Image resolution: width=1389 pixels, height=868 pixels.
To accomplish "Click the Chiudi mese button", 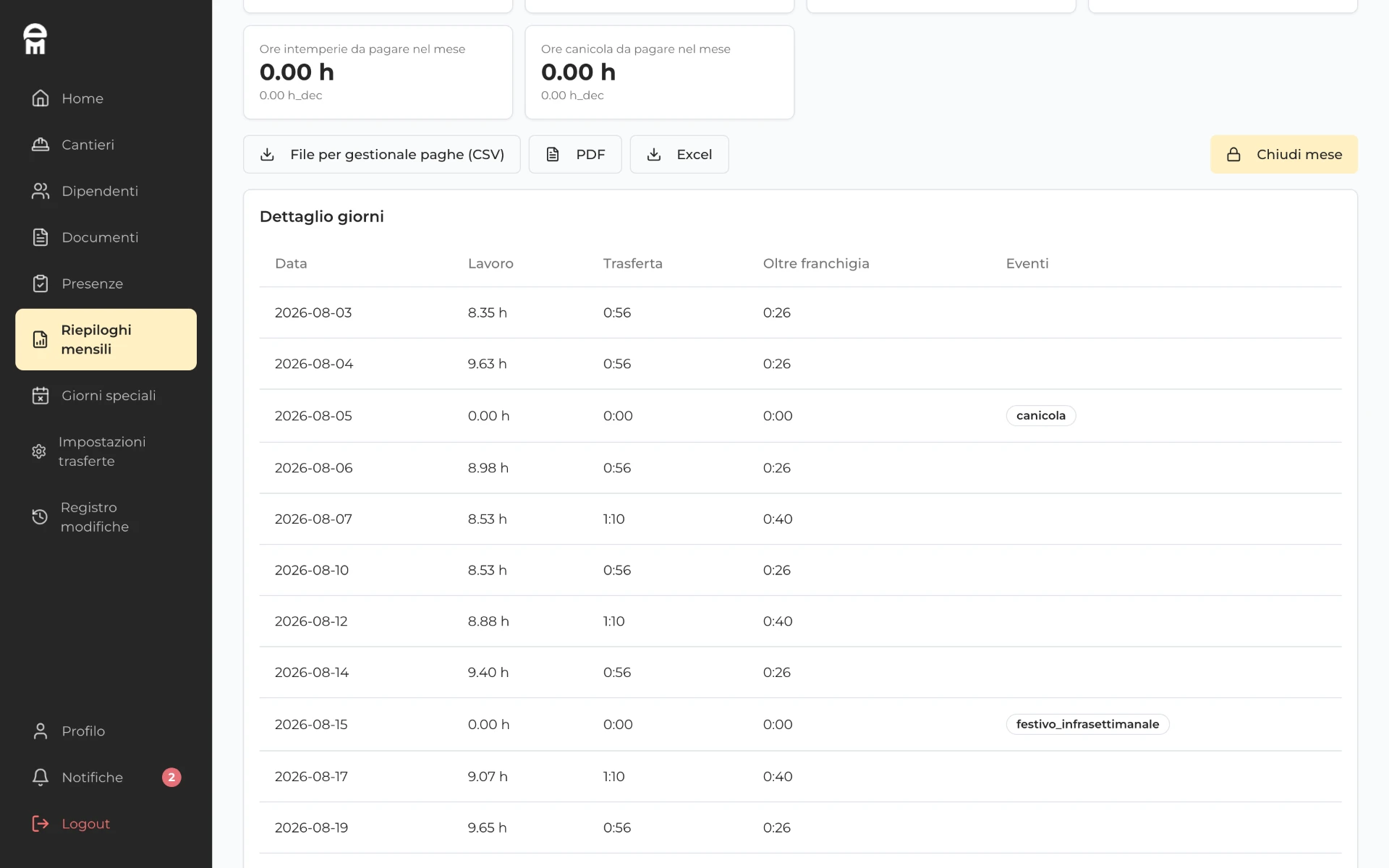I will 1283,154.
